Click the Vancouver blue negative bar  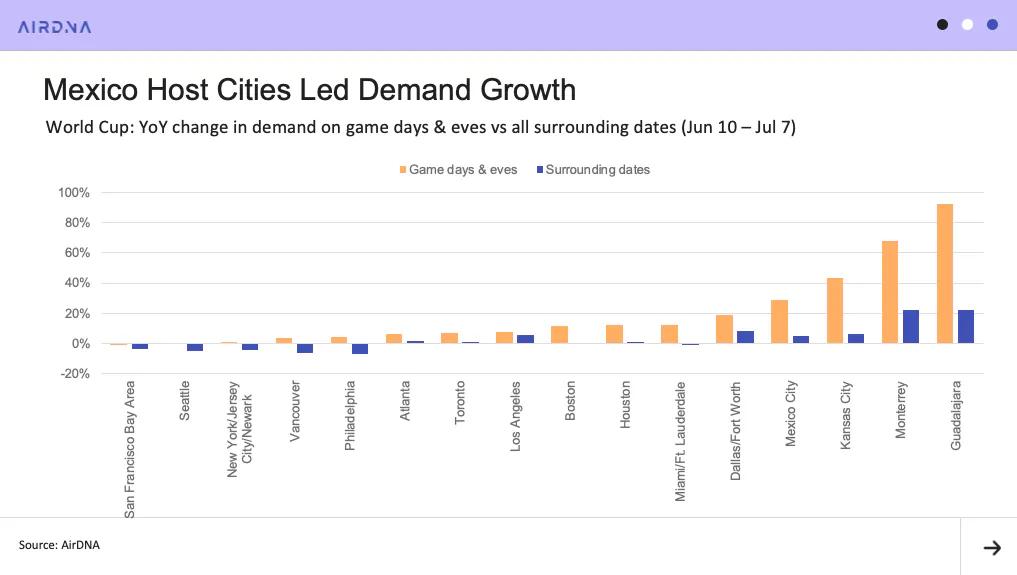click(305, 348)
